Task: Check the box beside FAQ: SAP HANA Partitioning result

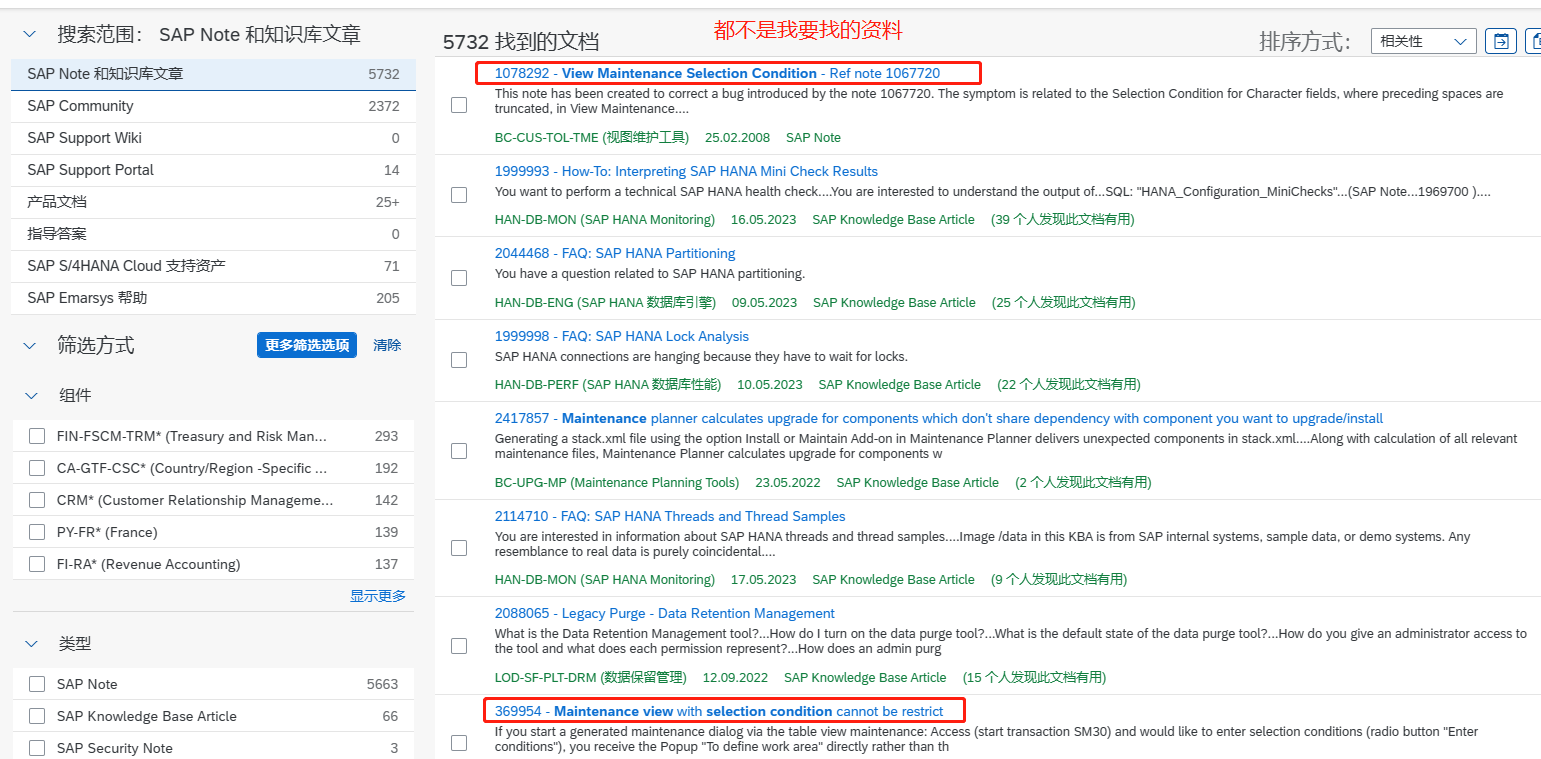Action: coord(459,277)
